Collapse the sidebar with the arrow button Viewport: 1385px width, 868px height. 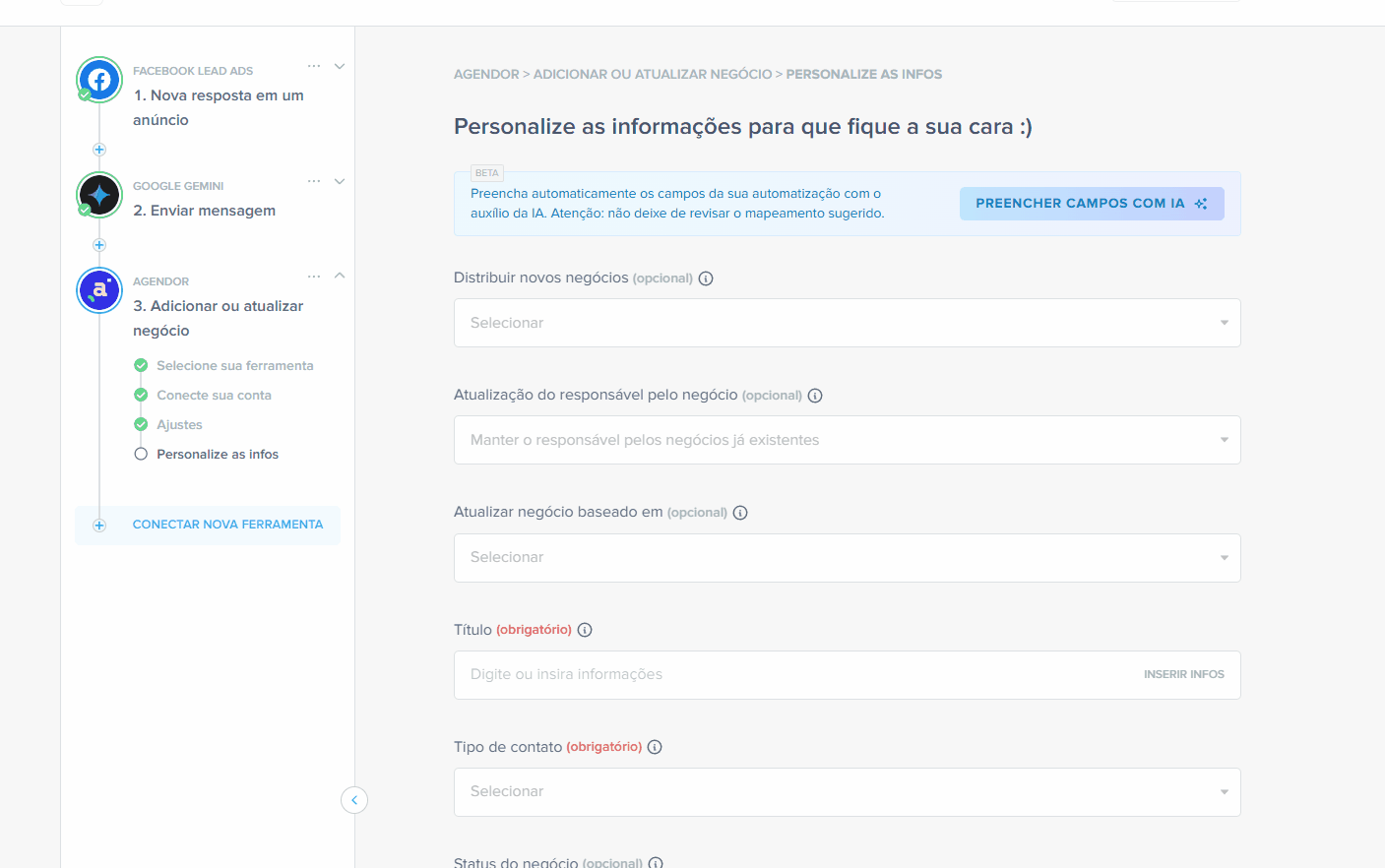coord(354,800)
